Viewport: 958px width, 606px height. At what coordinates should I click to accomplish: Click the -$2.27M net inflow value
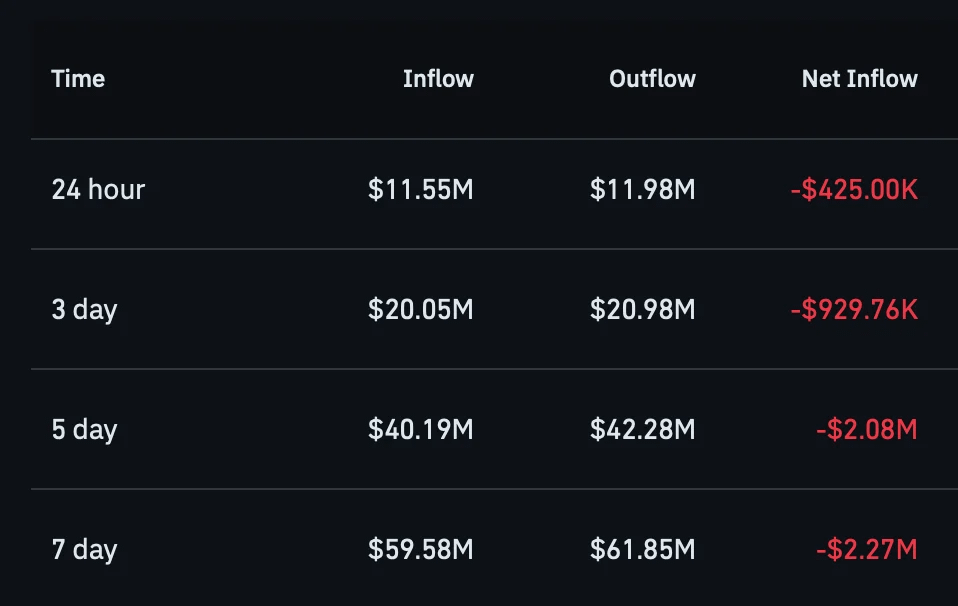(x=867, y=549)
